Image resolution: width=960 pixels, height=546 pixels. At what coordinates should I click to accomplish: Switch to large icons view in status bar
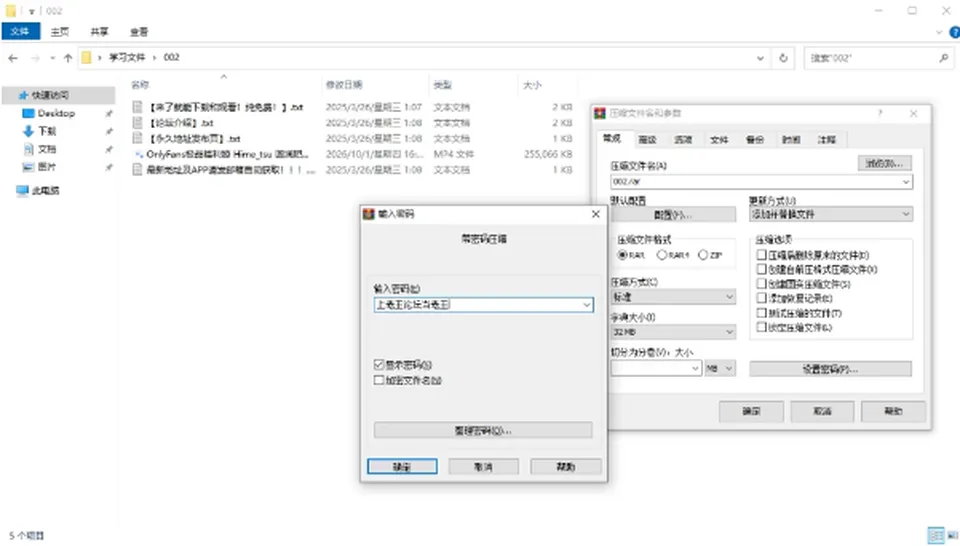point(952,535)
